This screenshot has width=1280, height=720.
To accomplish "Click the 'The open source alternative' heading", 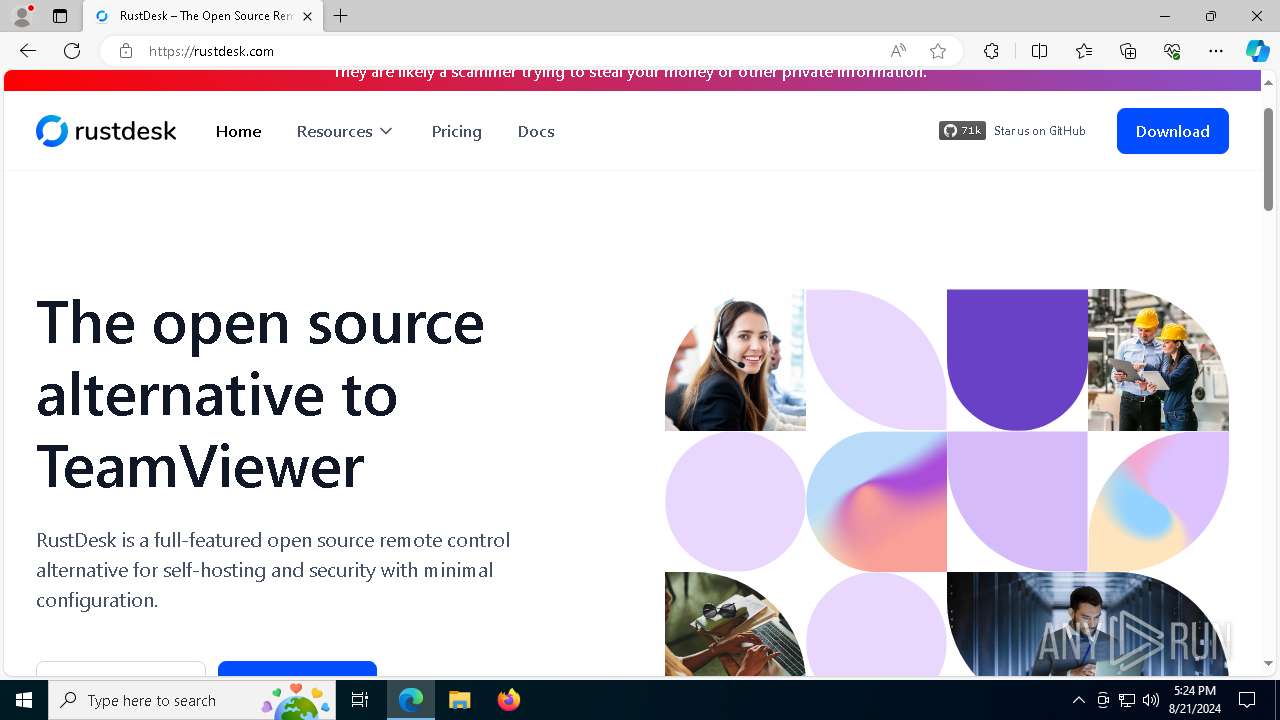I will coord(260,394).
